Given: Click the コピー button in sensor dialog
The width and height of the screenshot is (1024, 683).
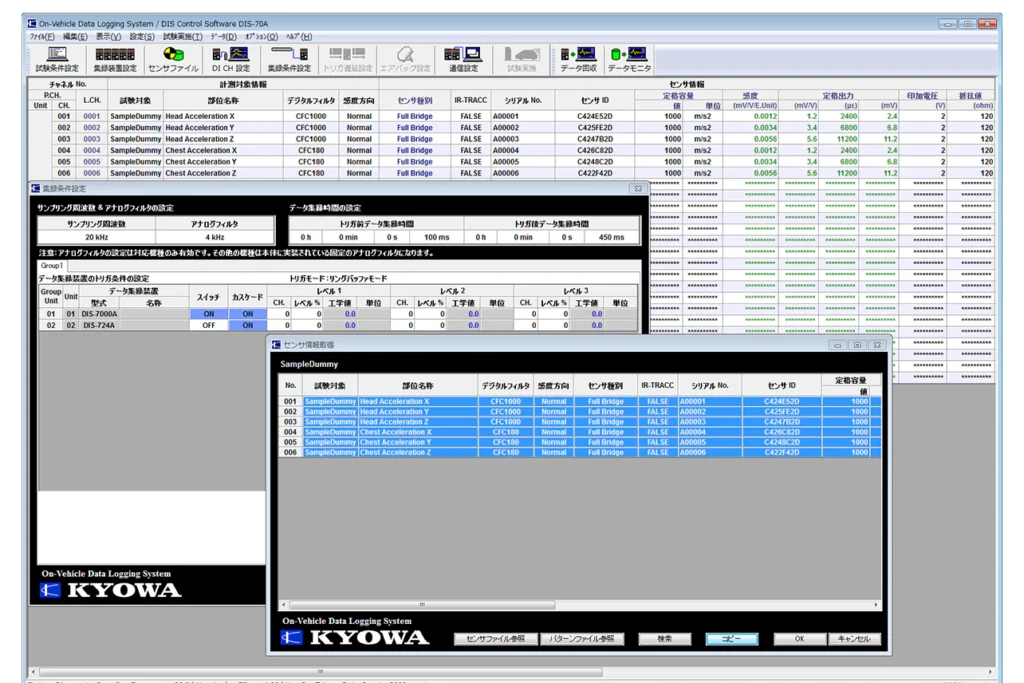Looking at the screenshot, I should click(x=731, y=638).
